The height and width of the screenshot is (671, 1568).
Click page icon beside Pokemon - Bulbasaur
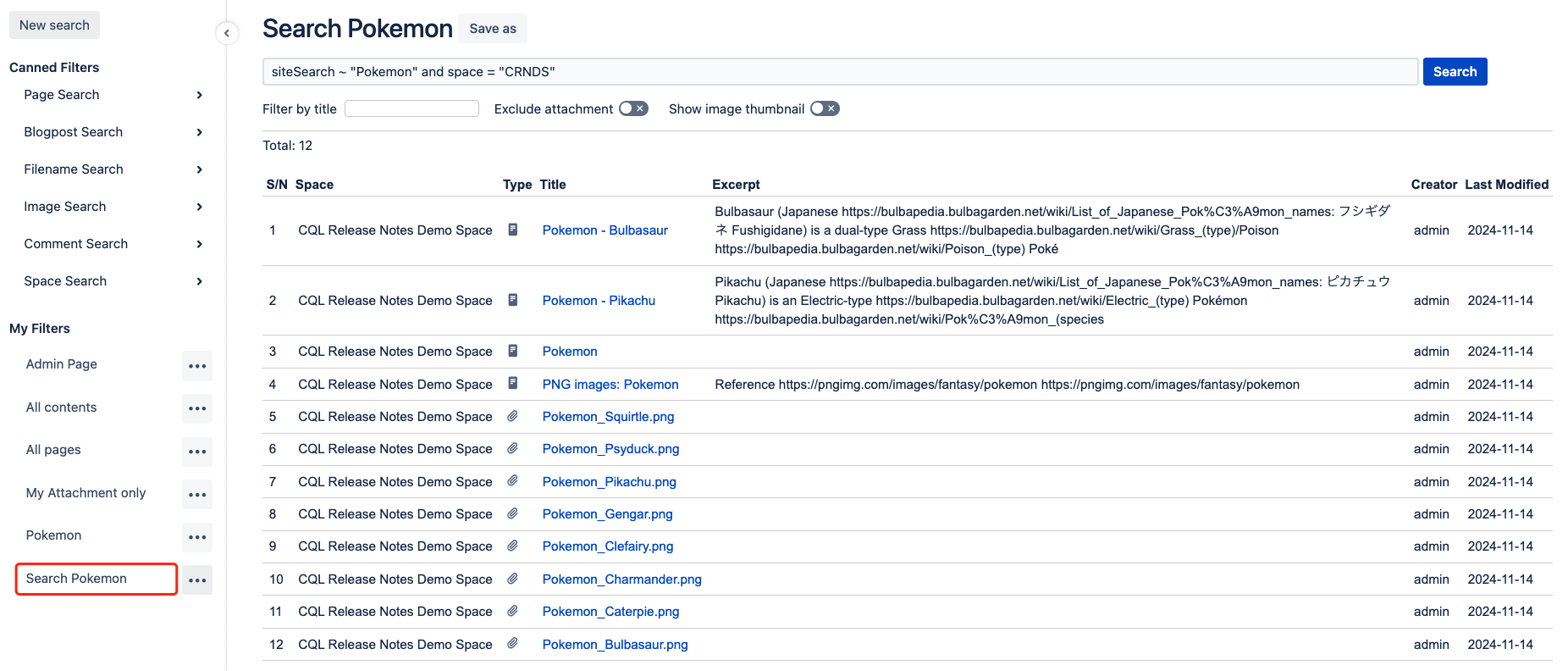click(512, 230)
